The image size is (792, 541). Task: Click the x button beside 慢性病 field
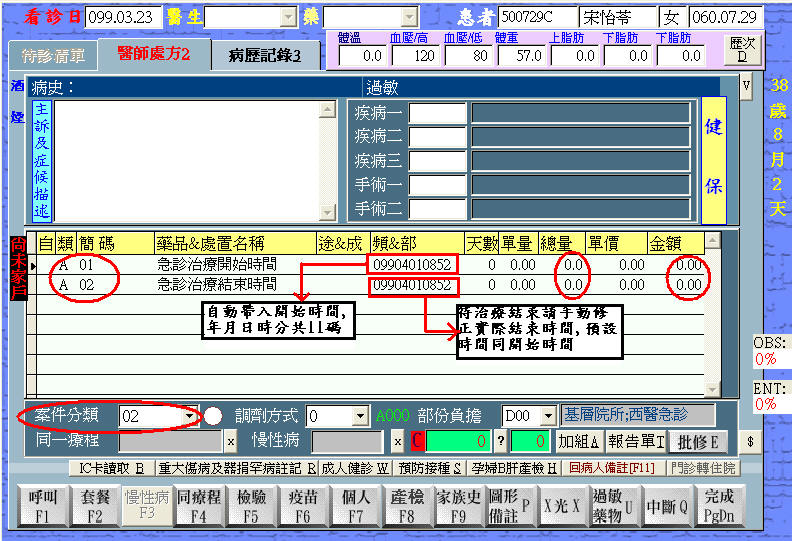click(397, 442)
